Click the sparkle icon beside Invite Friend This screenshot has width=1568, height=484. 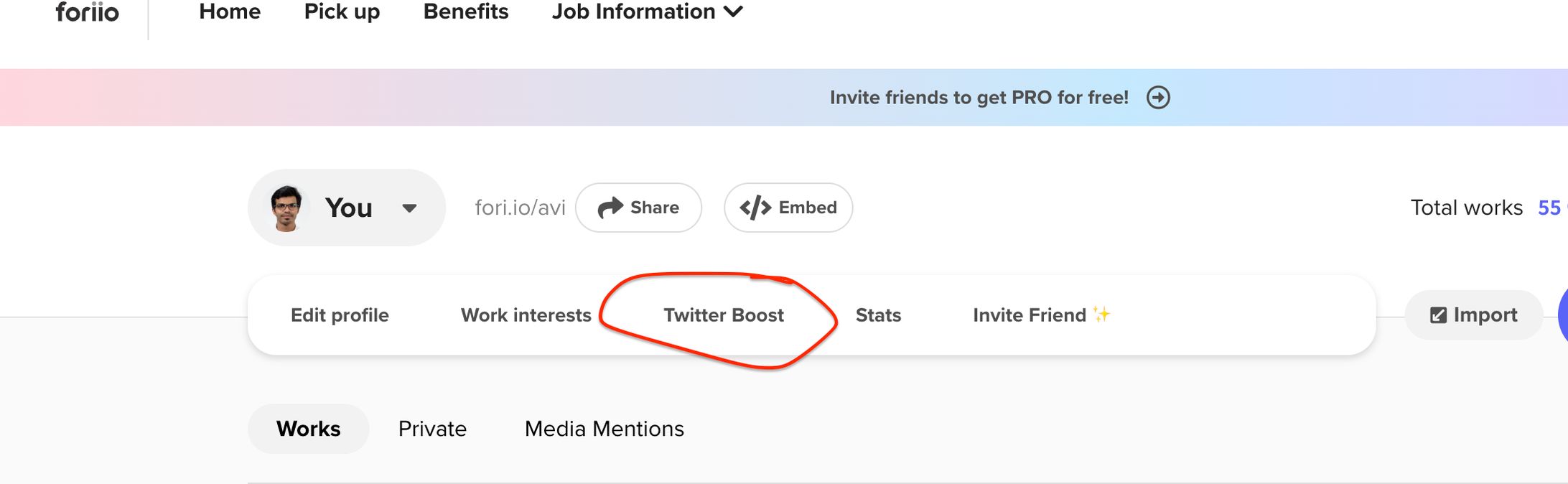[1101, 315]
